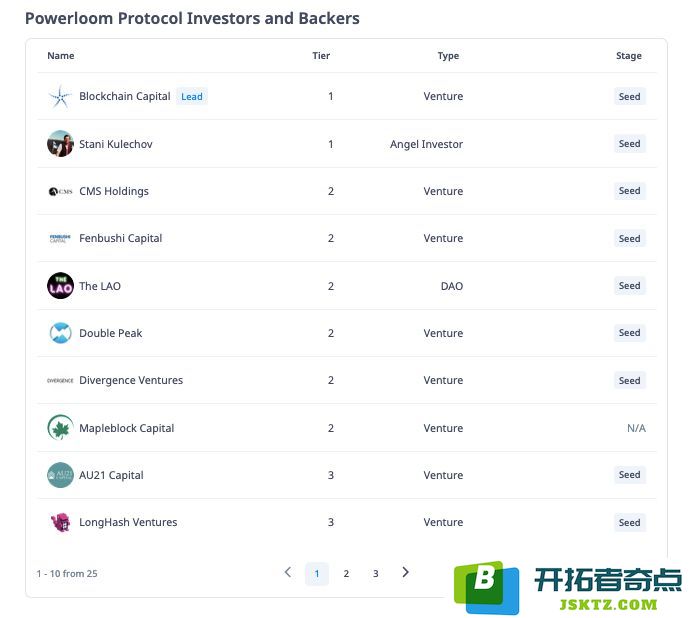Click the AU21 Capital logo
Screen dimensions: 694x618
[x=60, y=475]
